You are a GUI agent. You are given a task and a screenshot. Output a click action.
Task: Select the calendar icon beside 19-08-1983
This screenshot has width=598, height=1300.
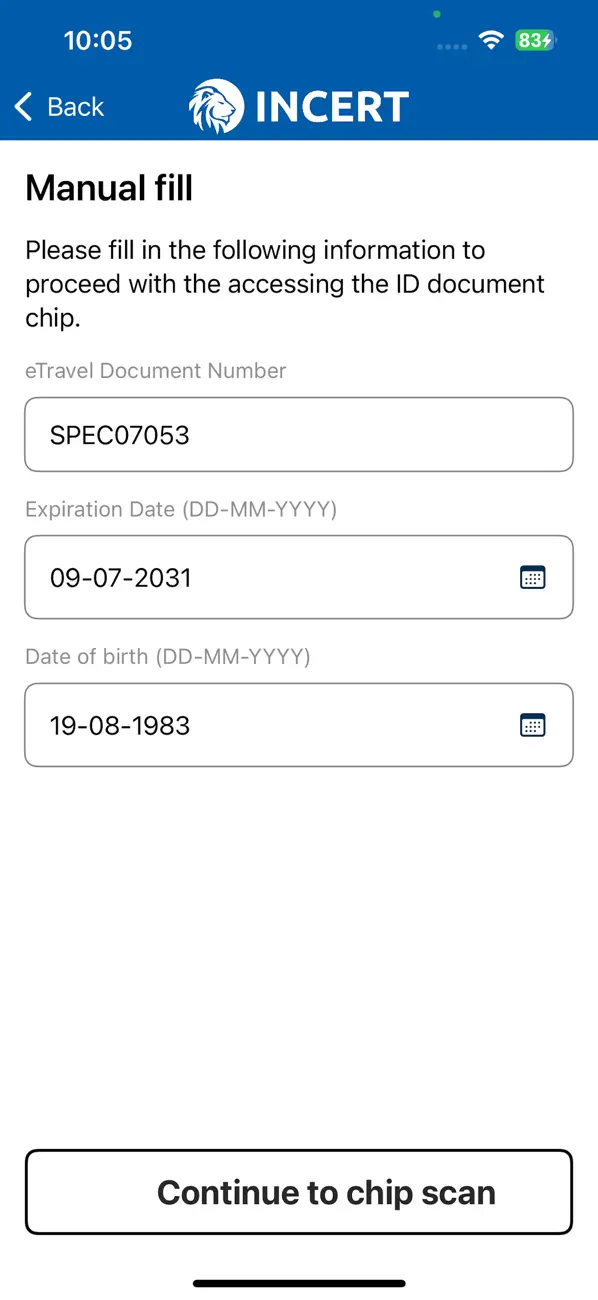(x=533, y=725)
